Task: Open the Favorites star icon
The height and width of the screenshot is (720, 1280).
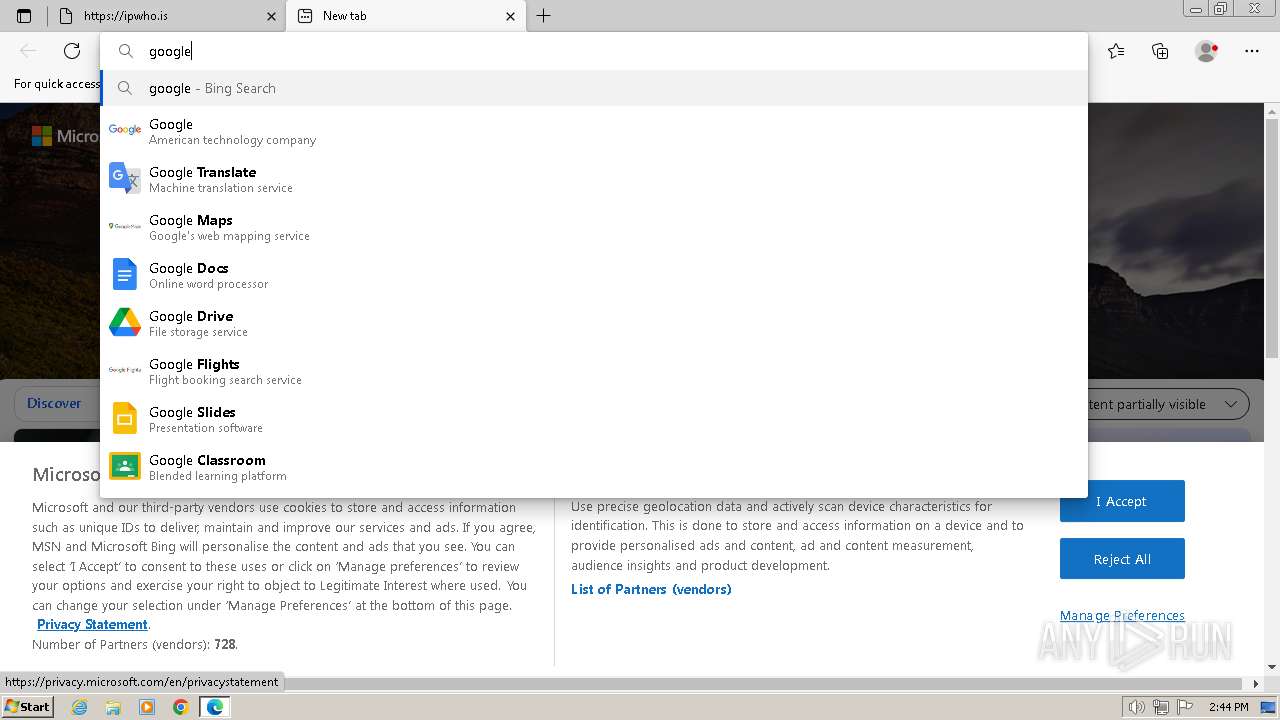Action: [1116, 51]
